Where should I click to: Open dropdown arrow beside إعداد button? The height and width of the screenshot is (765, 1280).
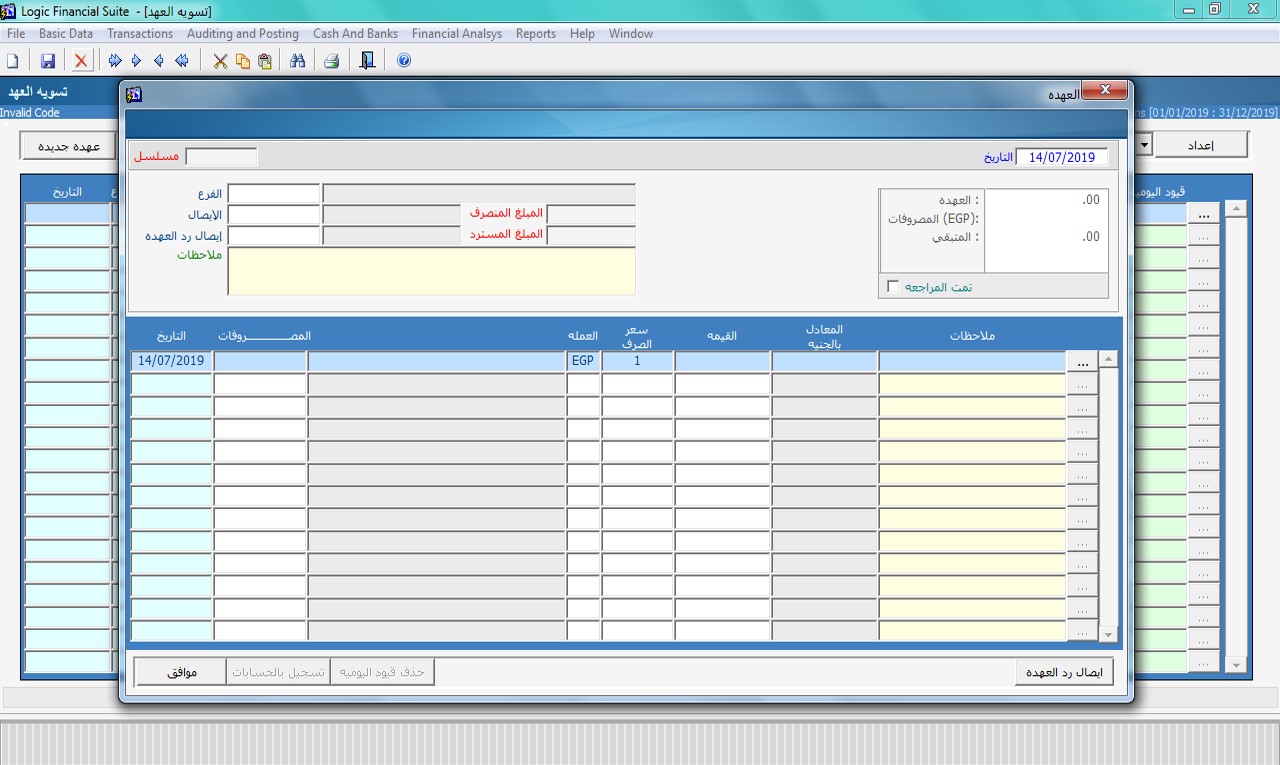(x=1143, y=145)
